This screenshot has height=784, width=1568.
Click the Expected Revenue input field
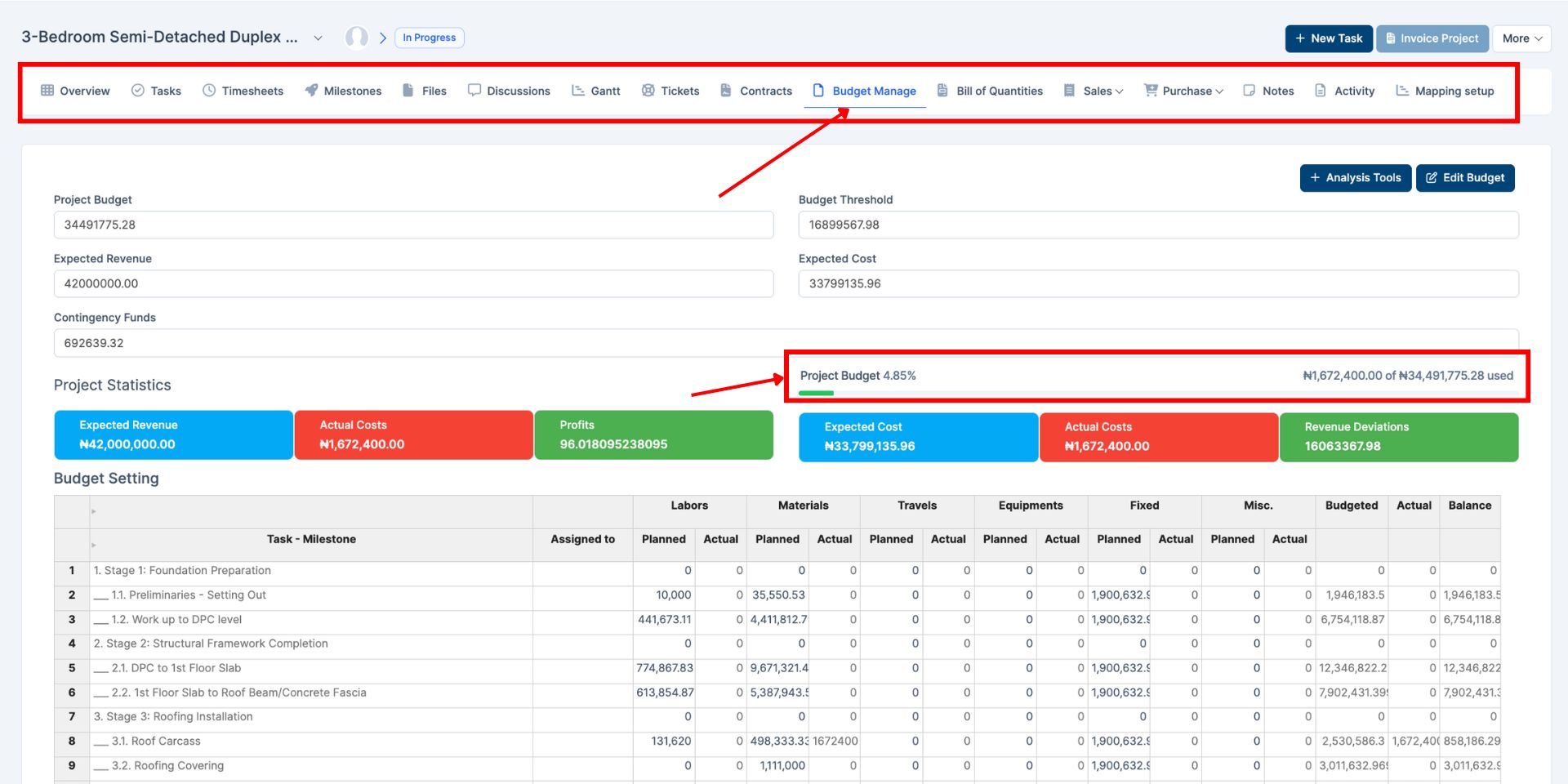click(413, 284)
